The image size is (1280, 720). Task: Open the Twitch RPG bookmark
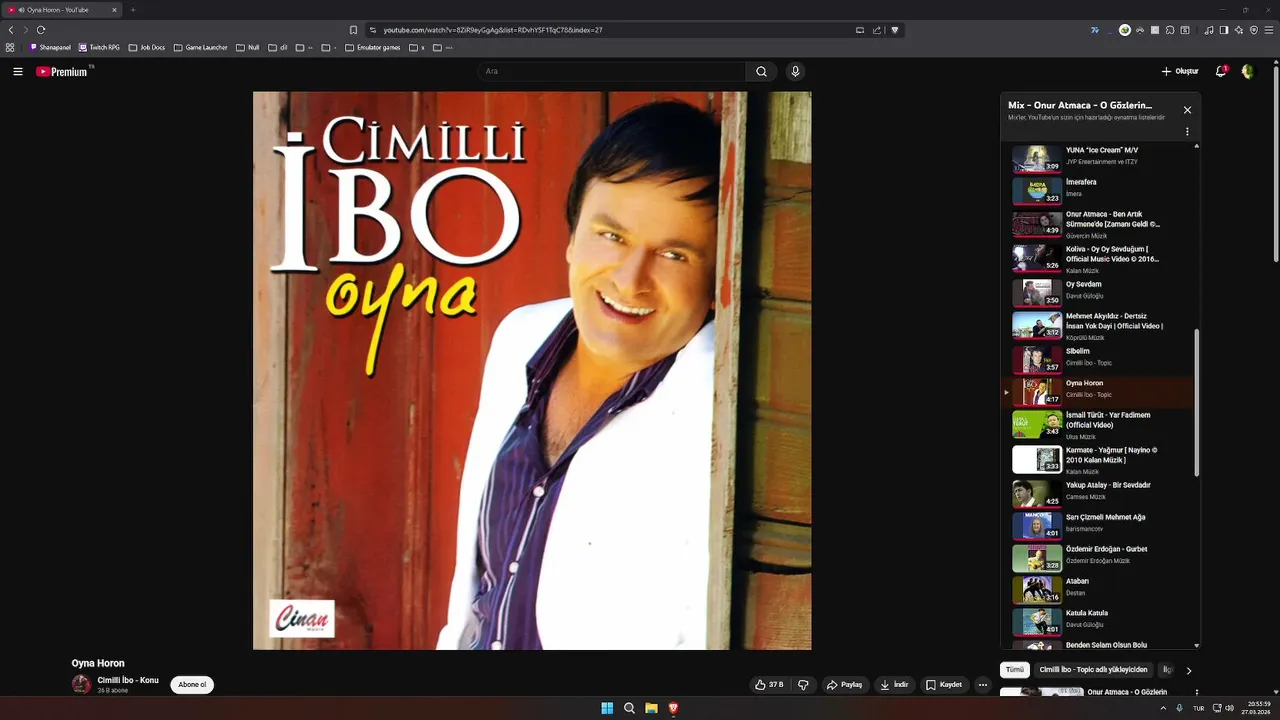[x=99, y=47]
